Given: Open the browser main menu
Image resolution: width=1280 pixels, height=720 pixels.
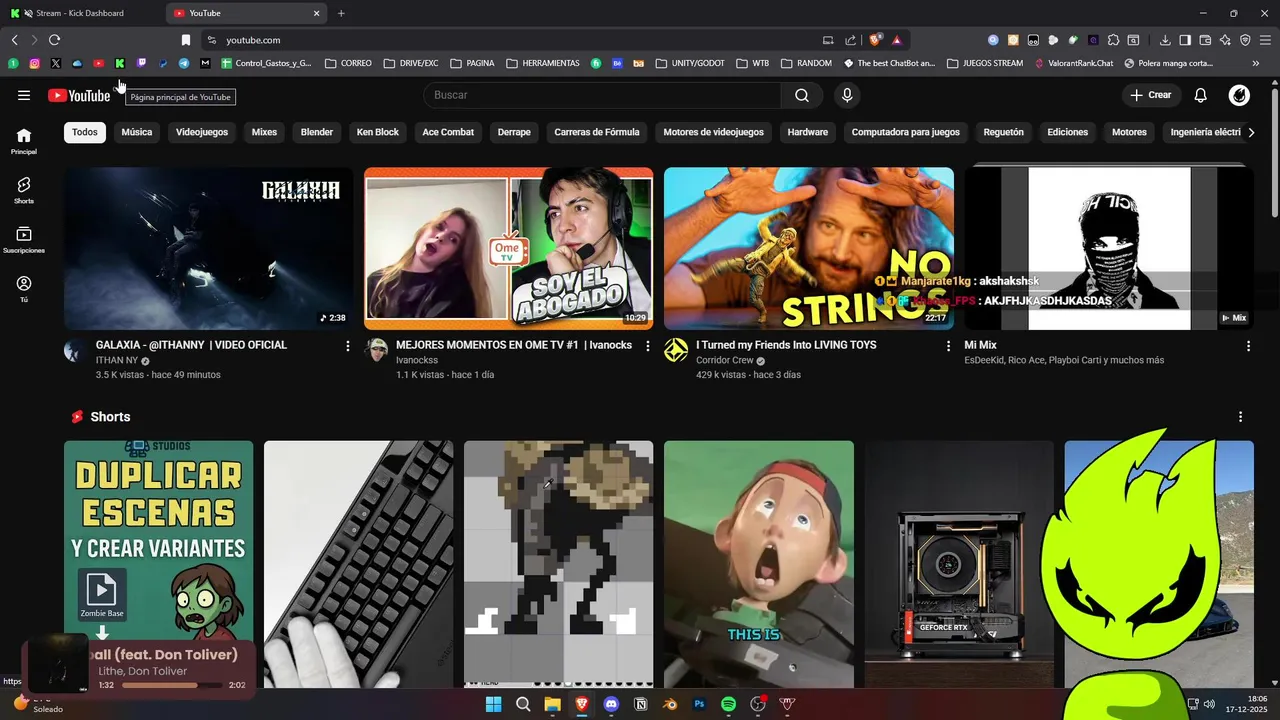Looking at the screenshot, I should pos(1265,40).
